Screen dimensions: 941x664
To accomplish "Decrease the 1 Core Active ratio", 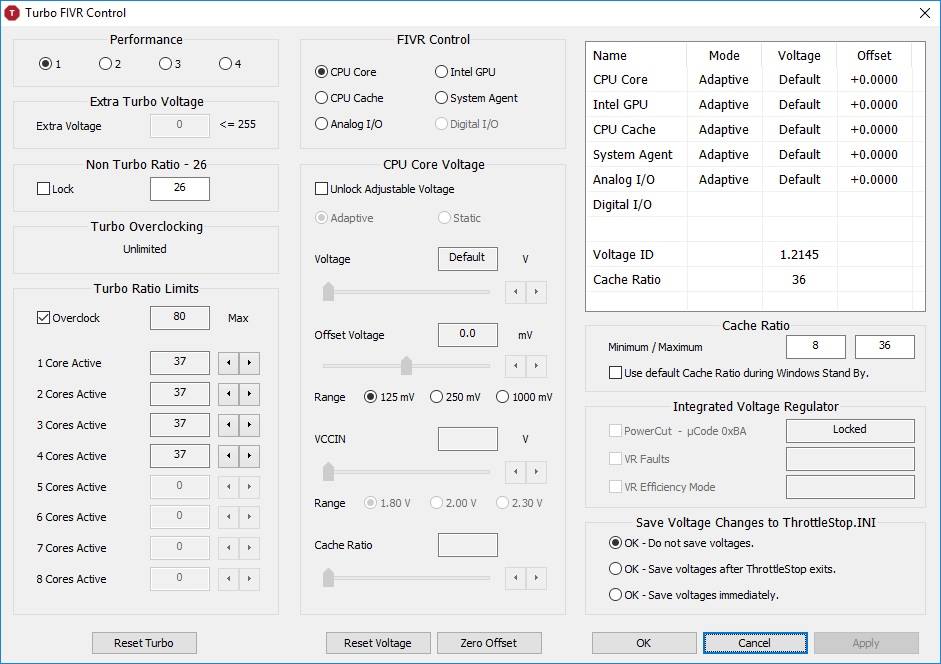I will (x=229, y=363).
